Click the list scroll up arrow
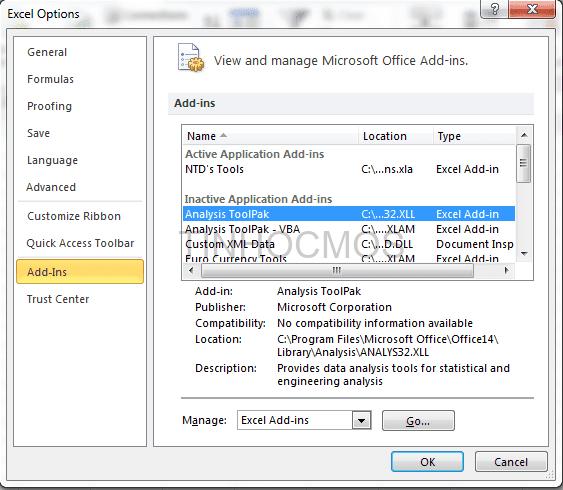The width and height of the screenshot is (563, 490). [524, 135]
